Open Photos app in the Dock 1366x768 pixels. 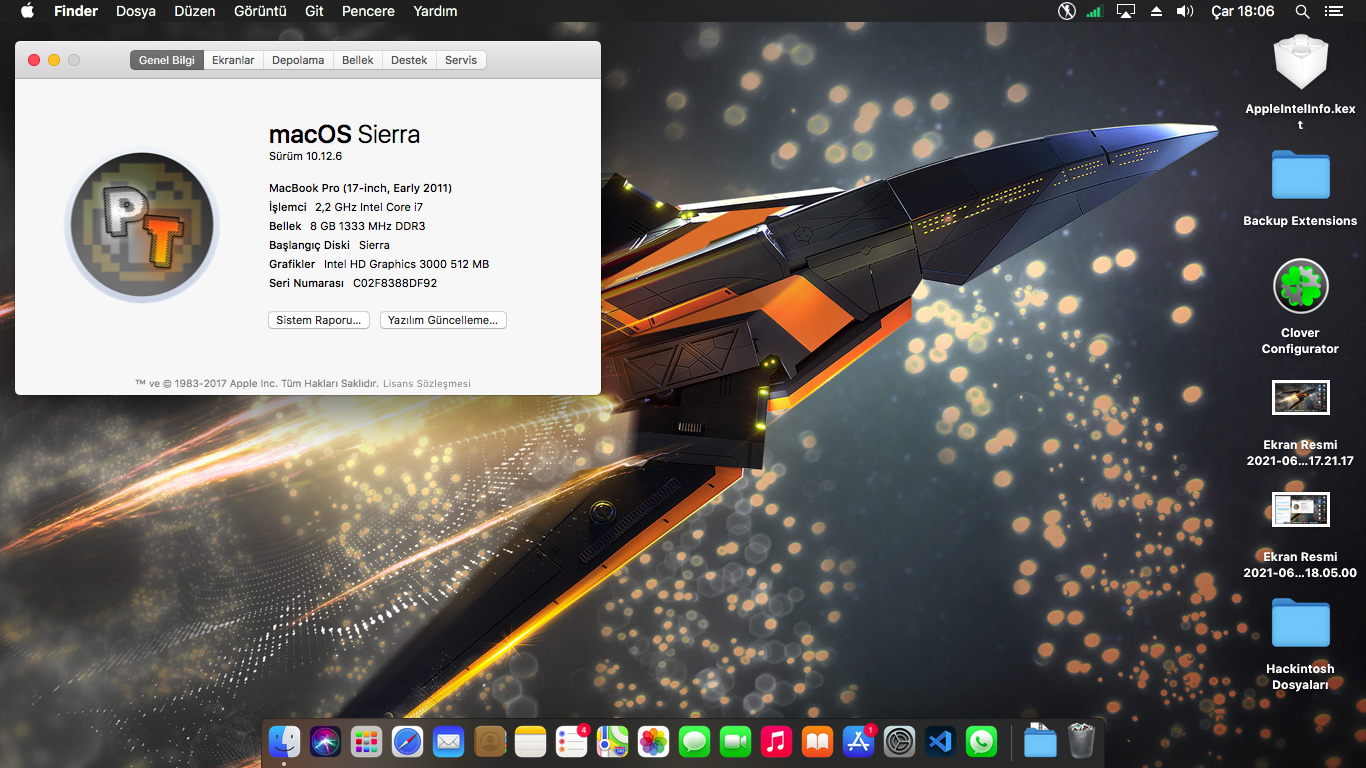point(653,741)
